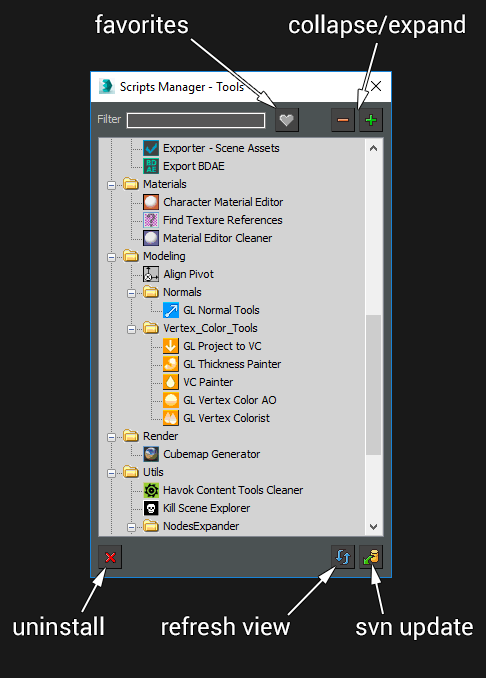Image resolution: width=486 pixels, height=678 pixels.
Task: Collapse the Normals subfolder
Action: click(x=131, y=294)
